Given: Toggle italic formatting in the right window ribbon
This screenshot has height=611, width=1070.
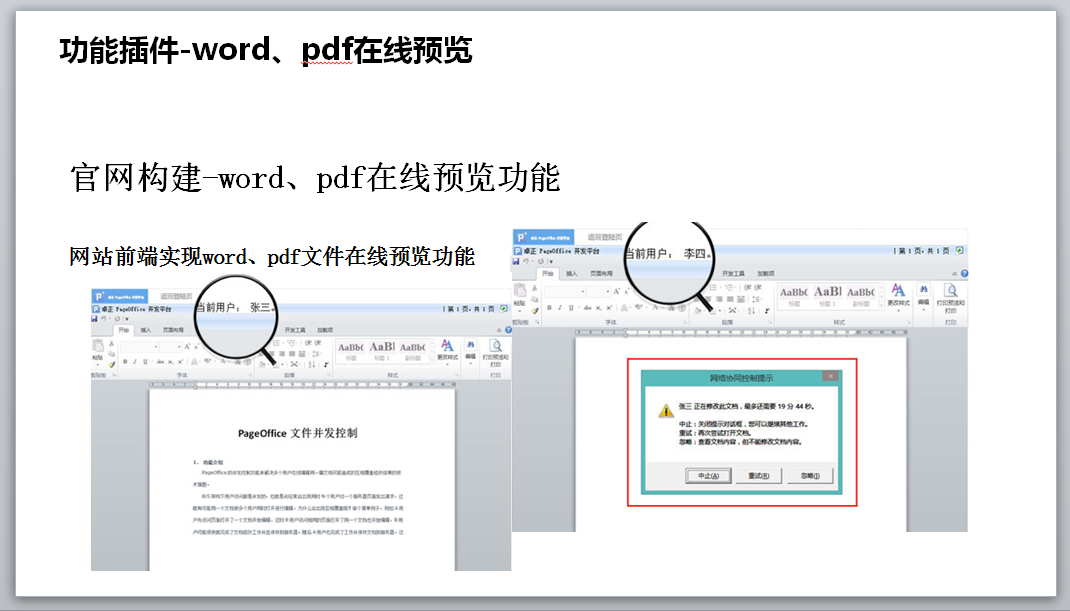Looking at the screenshot, I should pos(559,308).
